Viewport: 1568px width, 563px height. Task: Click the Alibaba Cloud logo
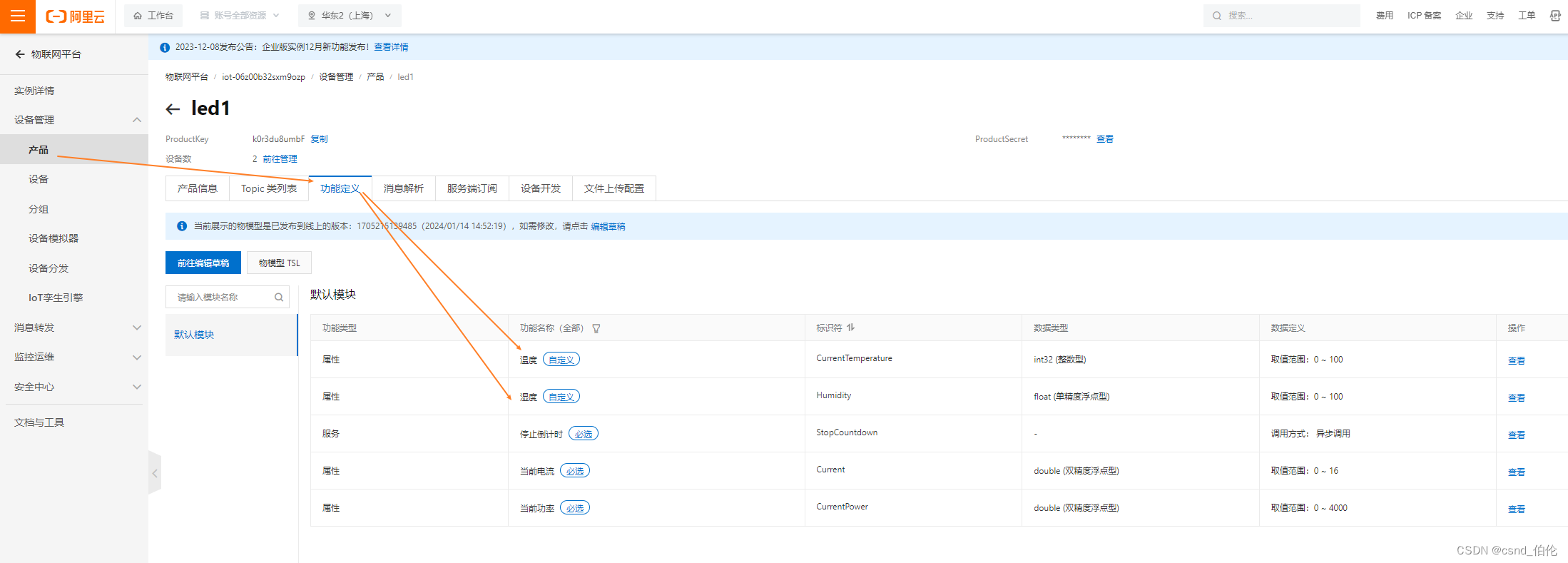[x=75, y=16]
